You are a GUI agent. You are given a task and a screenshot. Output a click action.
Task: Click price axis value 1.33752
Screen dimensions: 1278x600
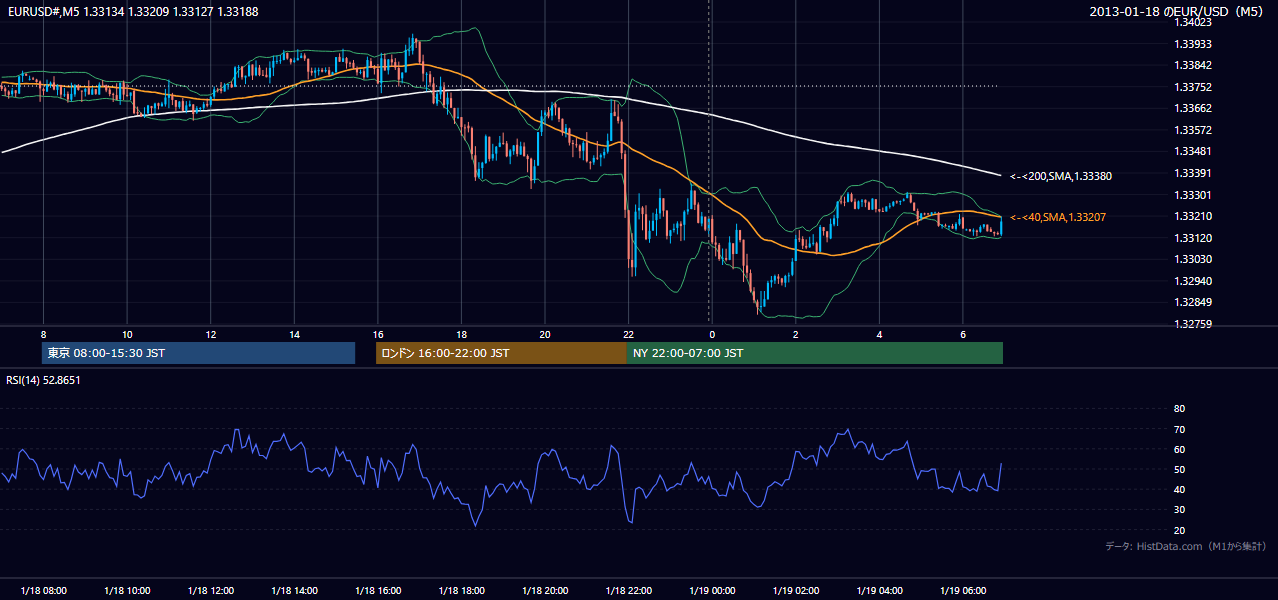point(1193,87)
